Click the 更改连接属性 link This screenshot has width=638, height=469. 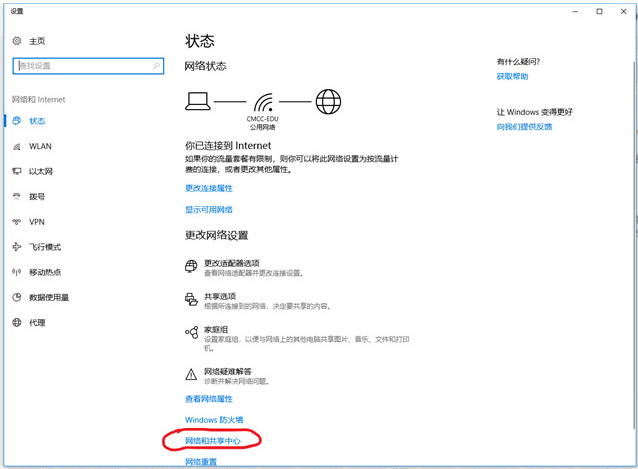209,187
